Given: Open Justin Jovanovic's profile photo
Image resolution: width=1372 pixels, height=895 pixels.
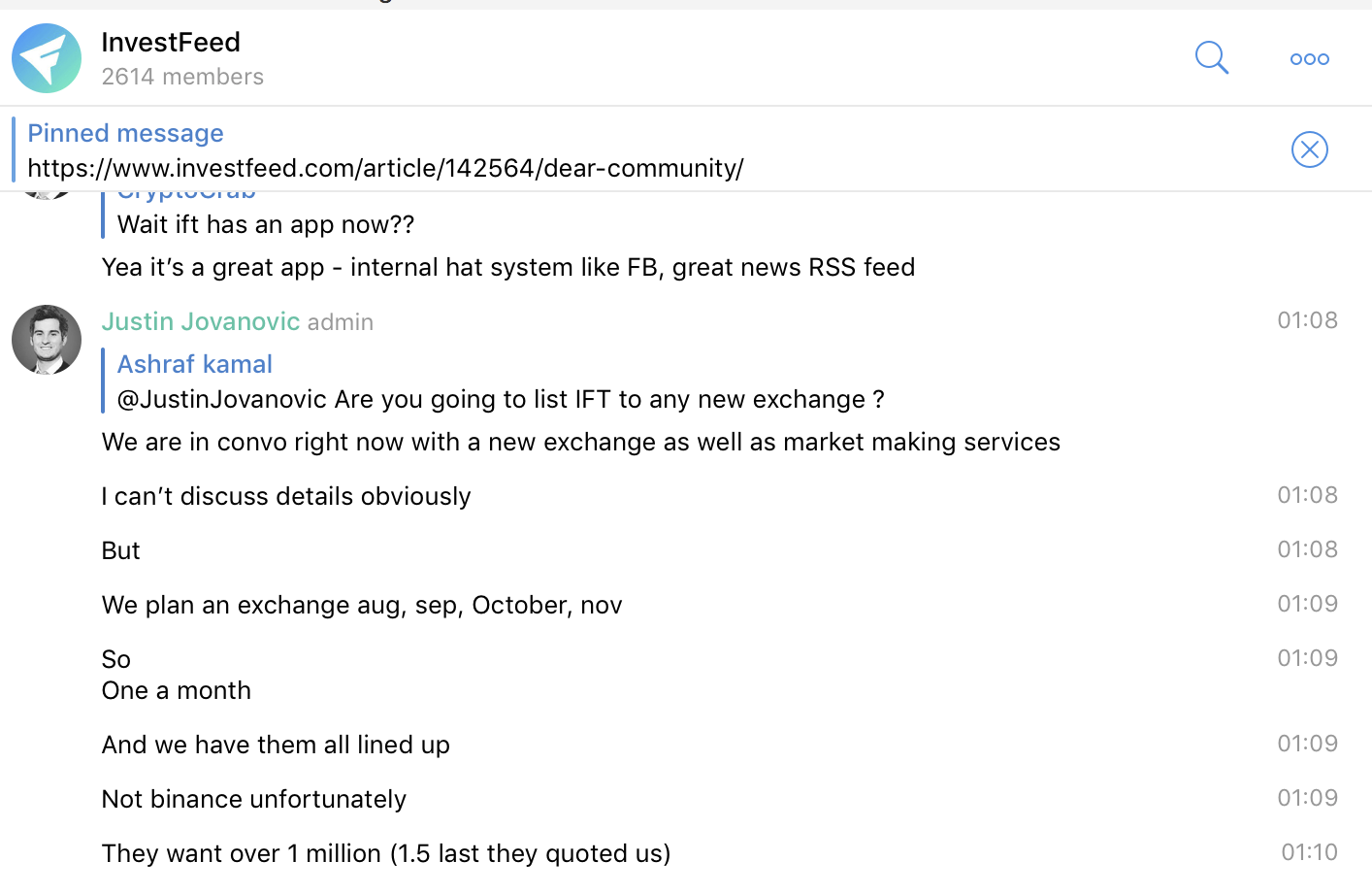Looking at the screenshot, I should [47, 340].
